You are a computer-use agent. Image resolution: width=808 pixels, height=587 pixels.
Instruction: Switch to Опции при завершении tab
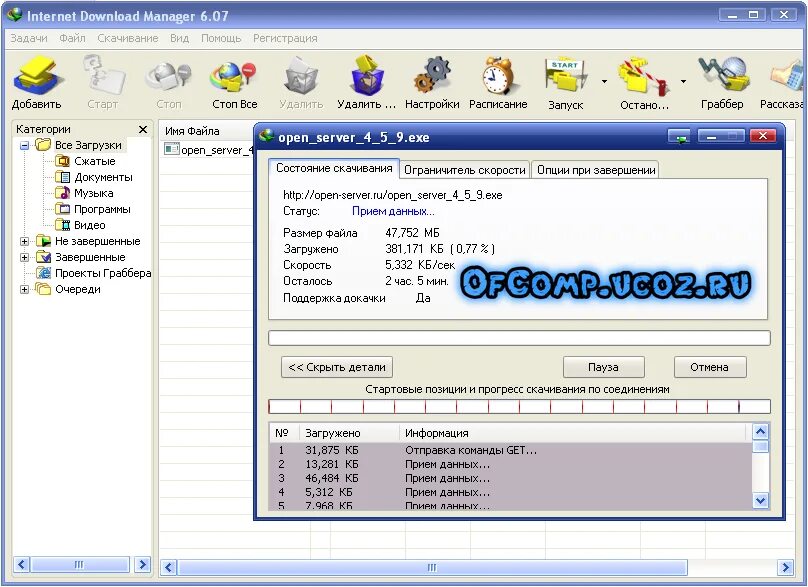click(596, 170)
